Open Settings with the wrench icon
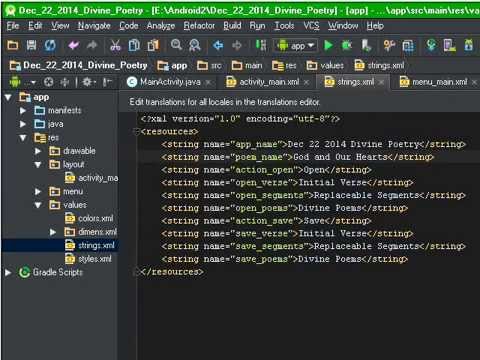480x360 pixels. 389,45
